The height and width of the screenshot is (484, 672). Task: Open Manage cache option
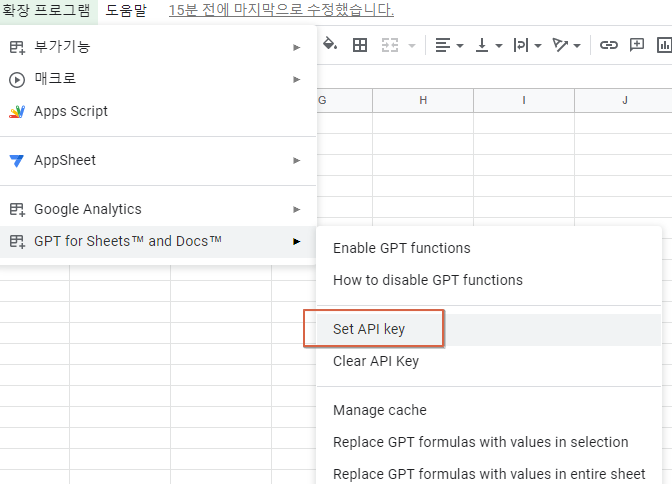tap(489, 410)
